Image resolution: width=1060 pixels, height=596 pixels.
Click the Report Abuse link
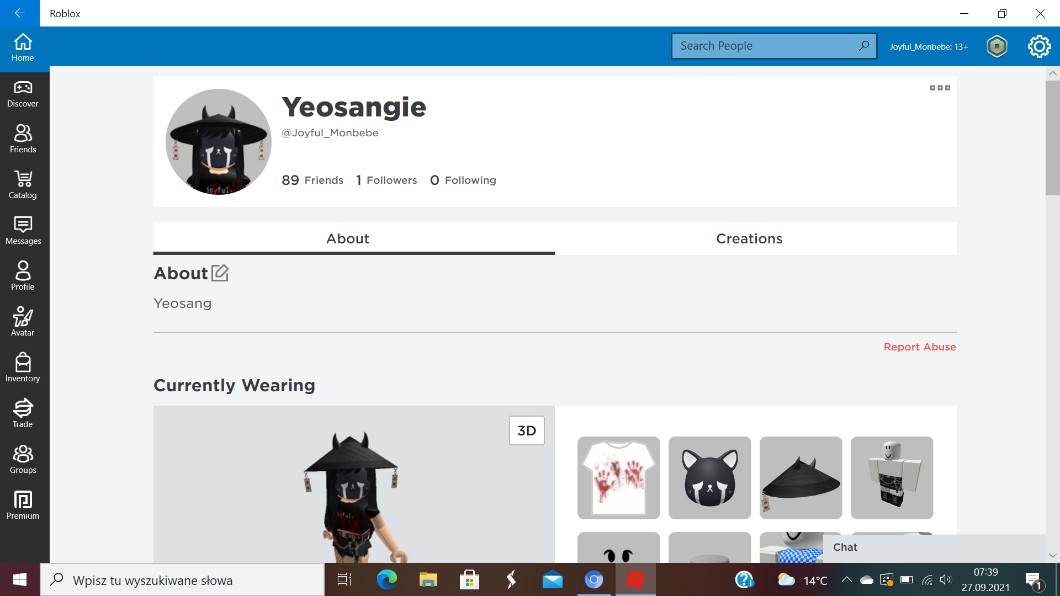pos(919,347)
